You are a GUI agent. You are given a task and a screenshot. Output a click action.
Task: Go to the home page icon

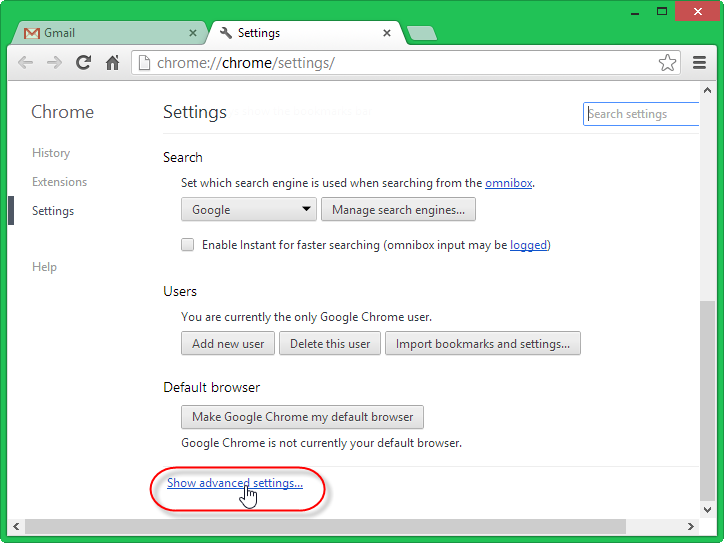tap(113, 63)
